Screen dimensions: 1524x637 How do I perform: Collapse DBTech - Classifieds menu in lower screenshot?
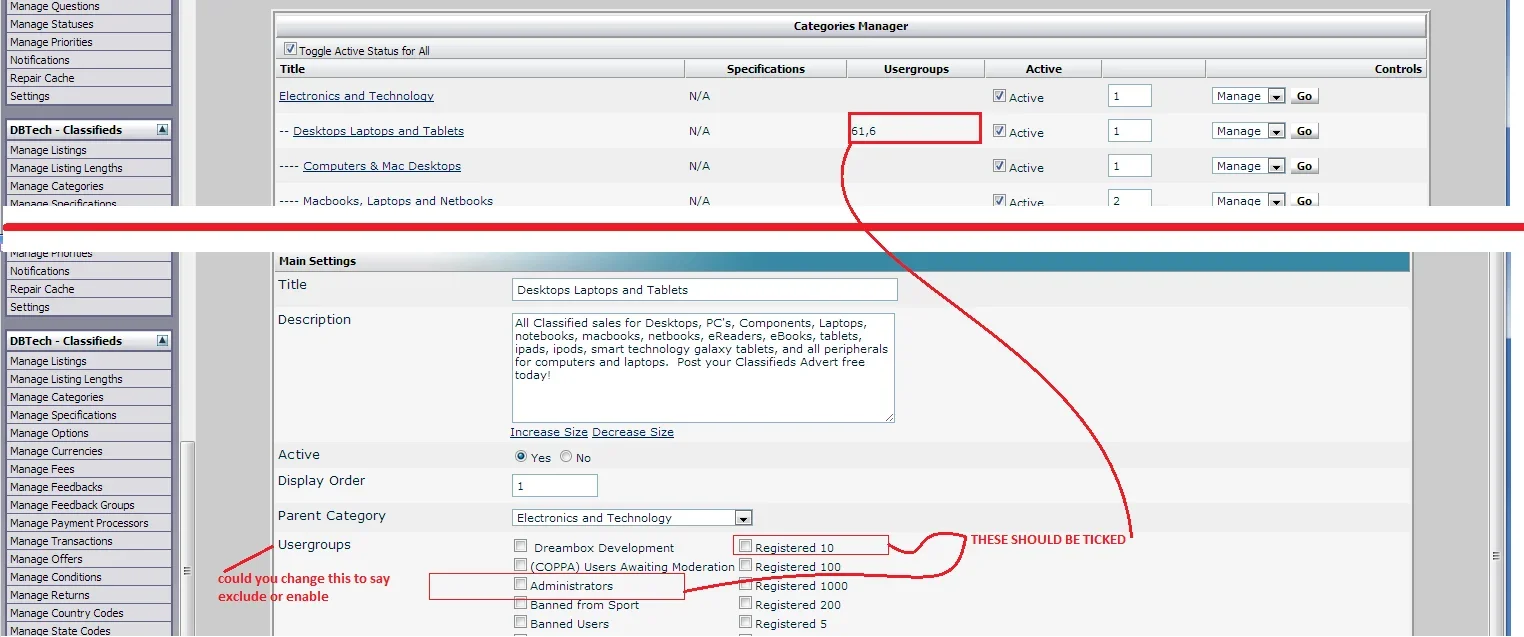point(162,341)
